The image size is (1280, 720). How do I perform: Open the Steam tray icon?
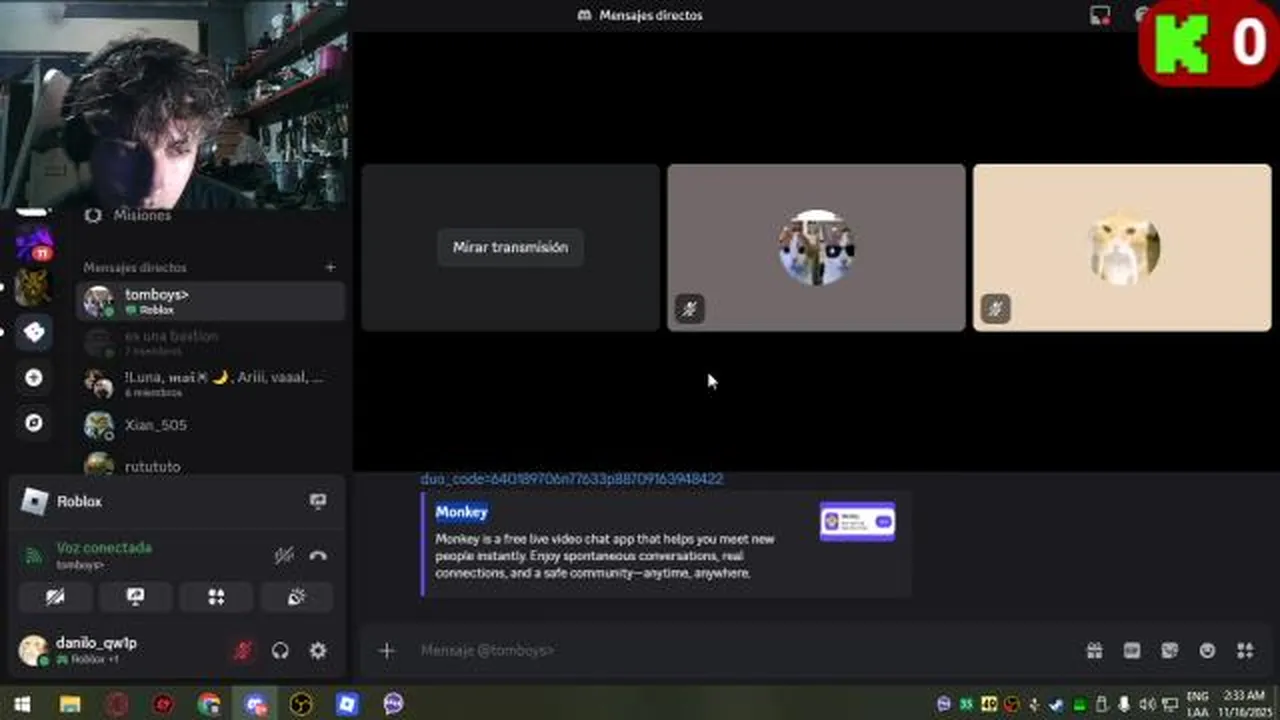pos(1056,704)
